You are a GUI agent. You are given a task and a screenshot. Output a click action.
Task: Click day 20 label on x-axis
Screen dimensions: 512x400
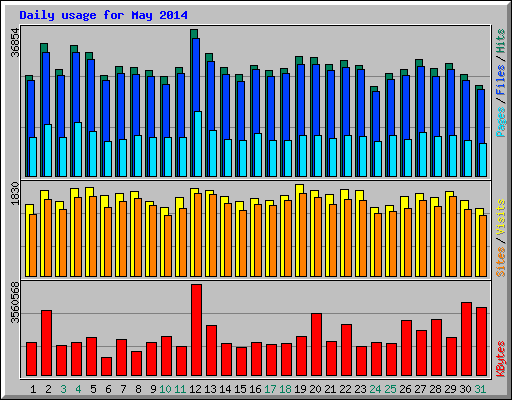315,389
